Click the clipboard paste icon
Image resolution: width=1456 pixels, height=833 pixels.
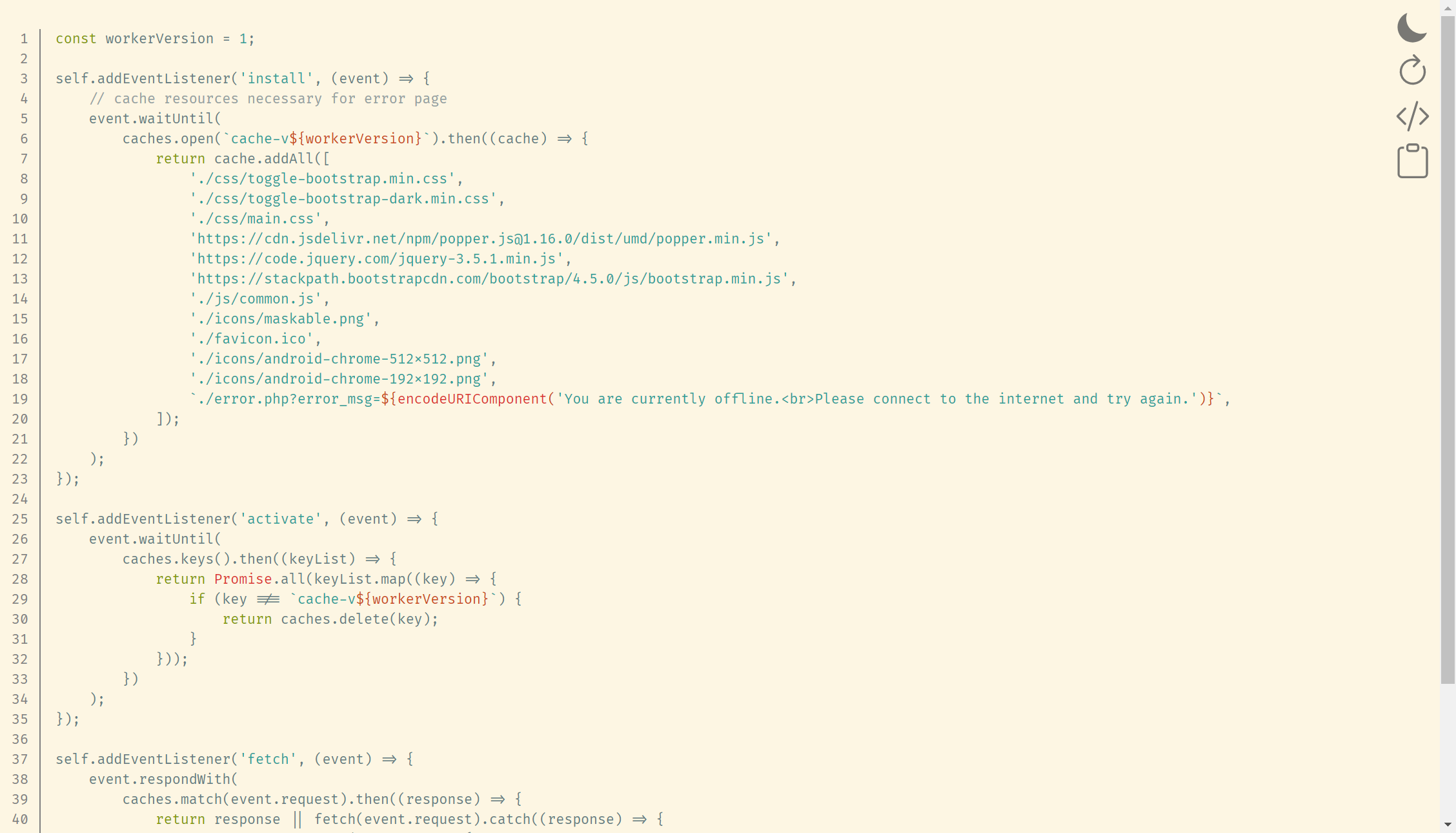pyautogui.click(x=1412, y=161)
